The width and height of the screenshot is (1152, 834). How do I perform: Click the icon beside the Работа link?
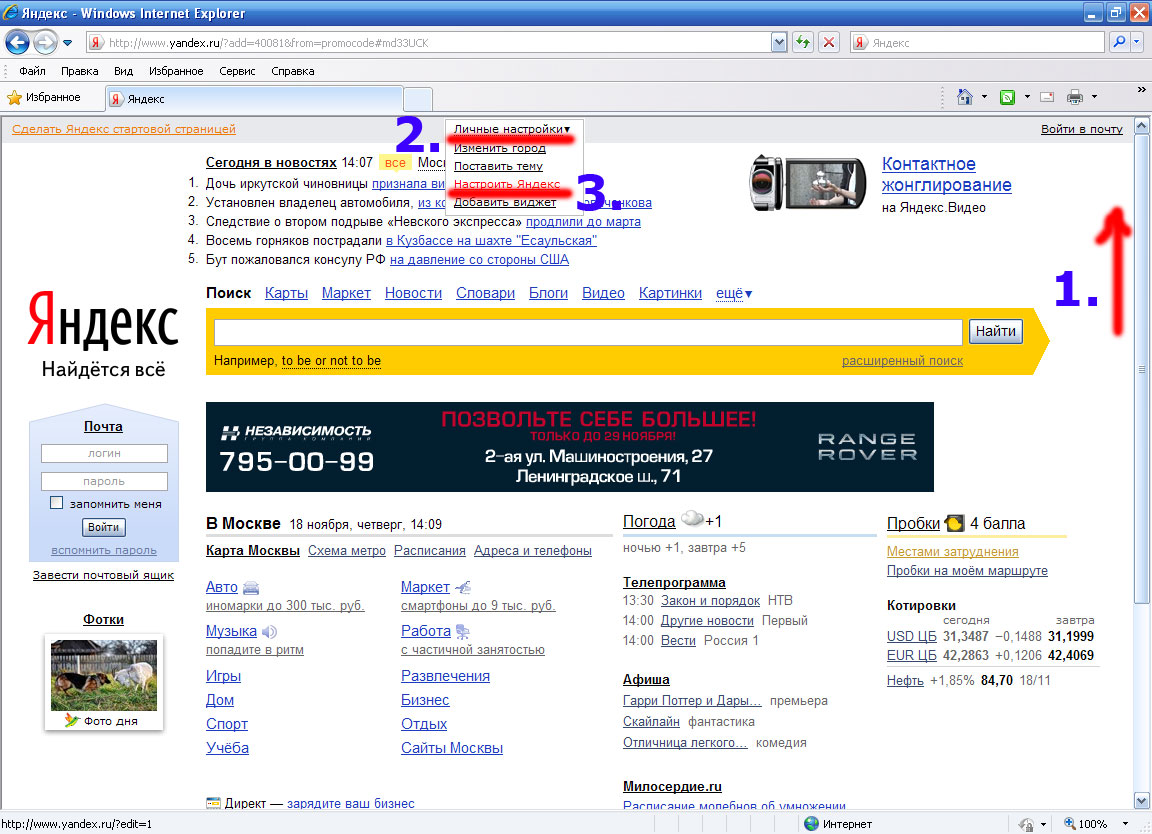[x=462, y=631]
